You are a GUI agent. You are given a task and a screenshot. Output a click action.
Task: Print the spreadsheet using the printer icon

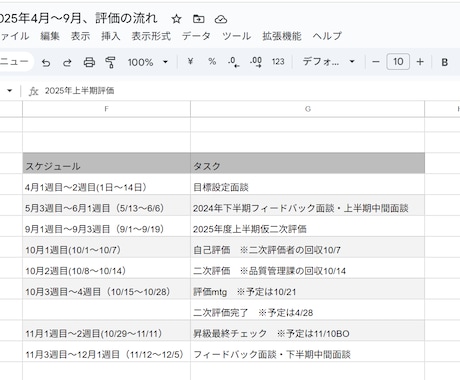click(x=89, y=62)
